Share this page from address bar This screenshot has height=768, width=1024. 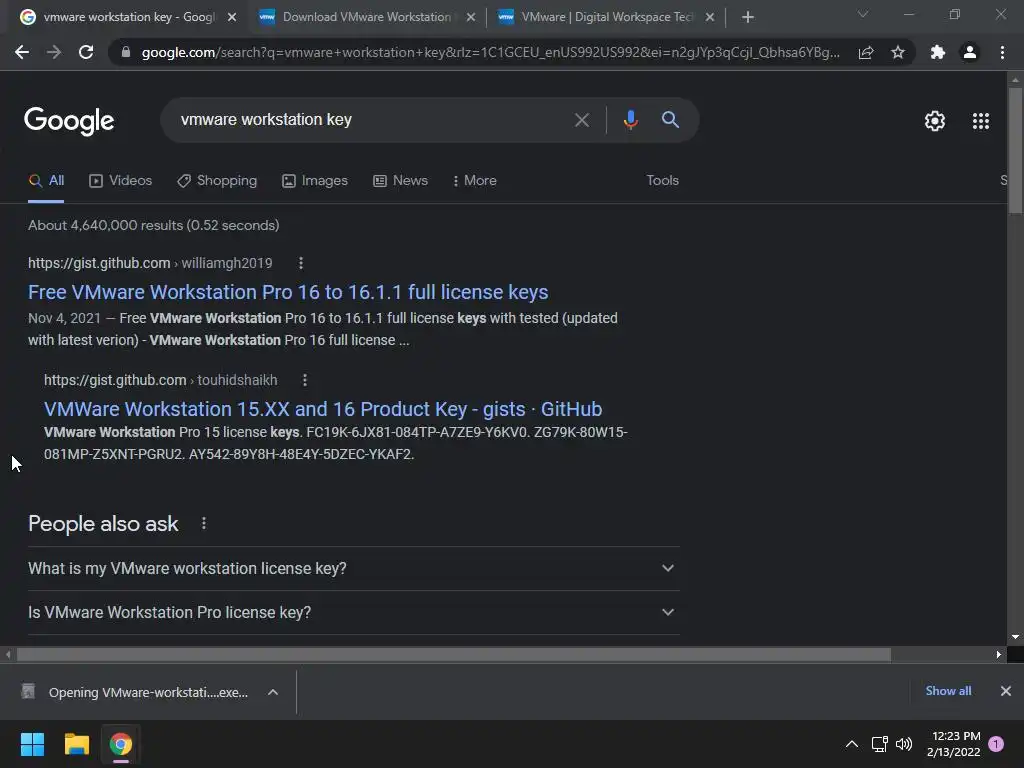pos(866,52)
